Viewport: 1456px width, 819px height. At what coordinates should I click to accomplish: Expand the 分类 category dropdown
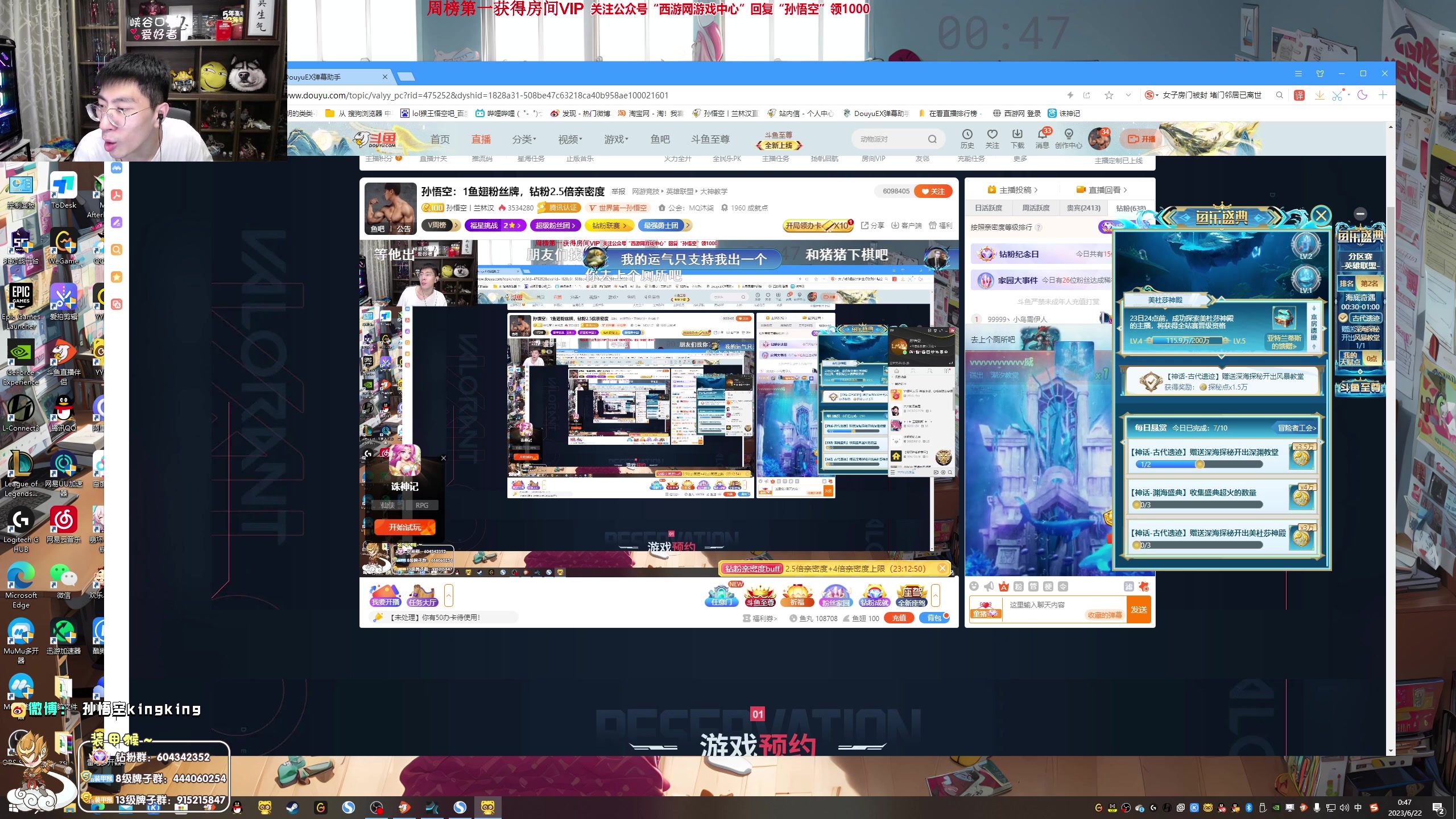(523, 139)
